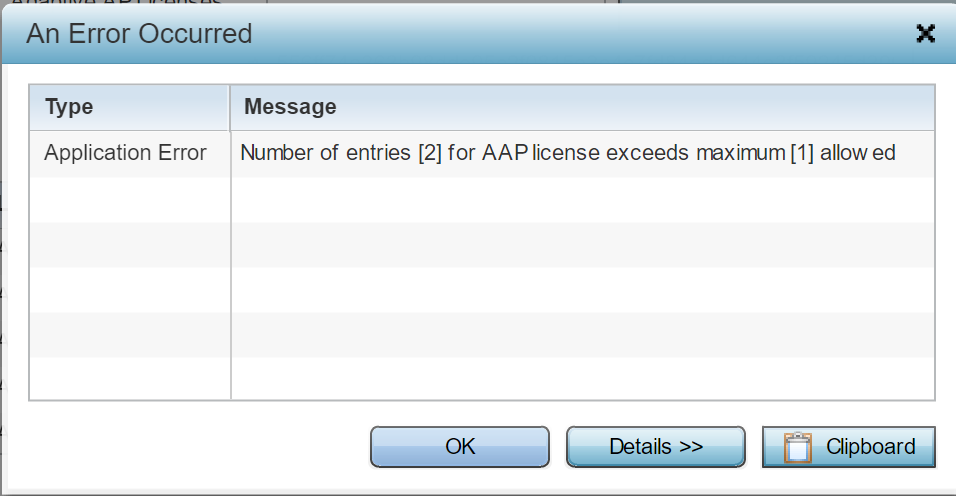
Task: Select the second empty row in Message column
Action: 582,244
